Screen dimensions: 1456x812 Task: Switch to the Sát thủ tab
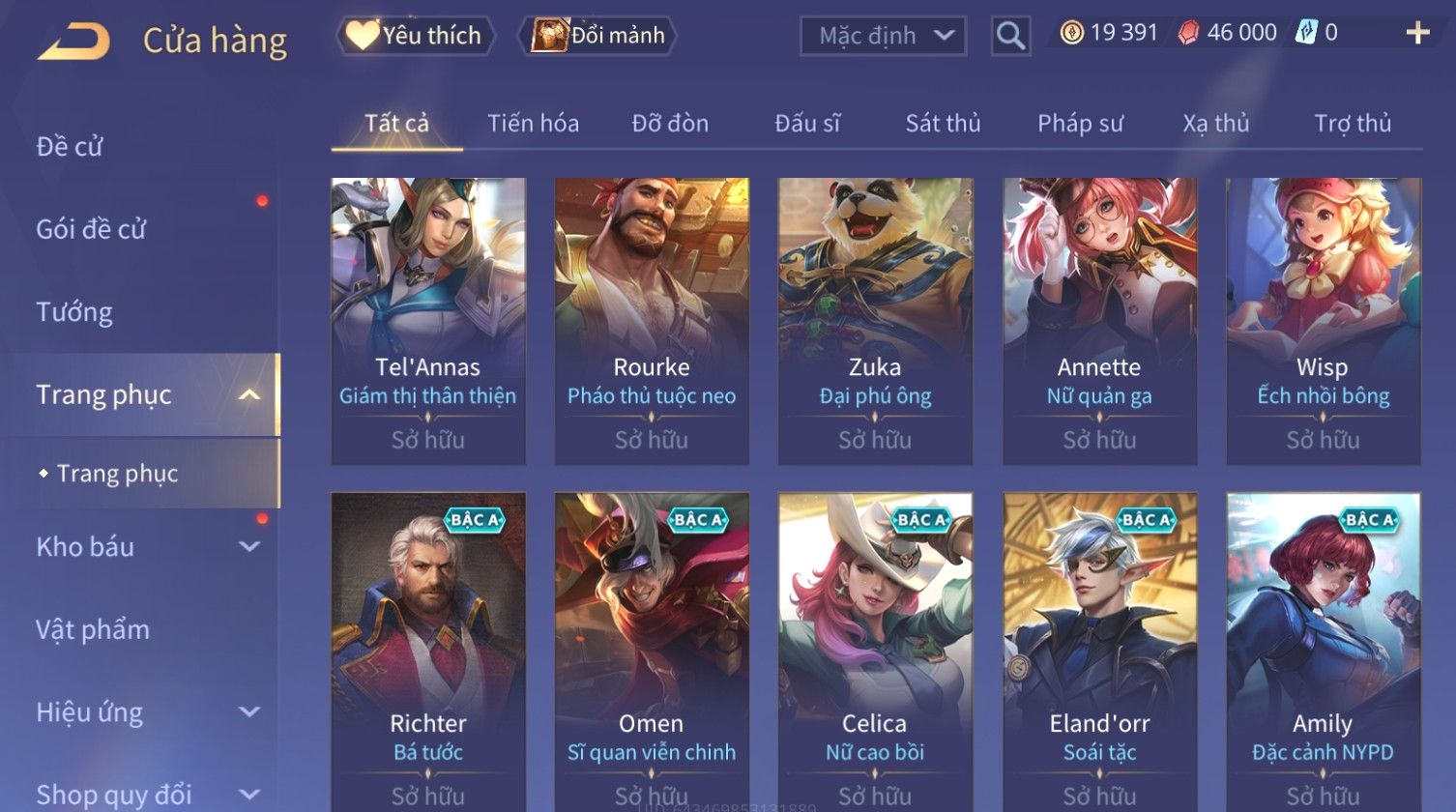[x=943, y=124]
